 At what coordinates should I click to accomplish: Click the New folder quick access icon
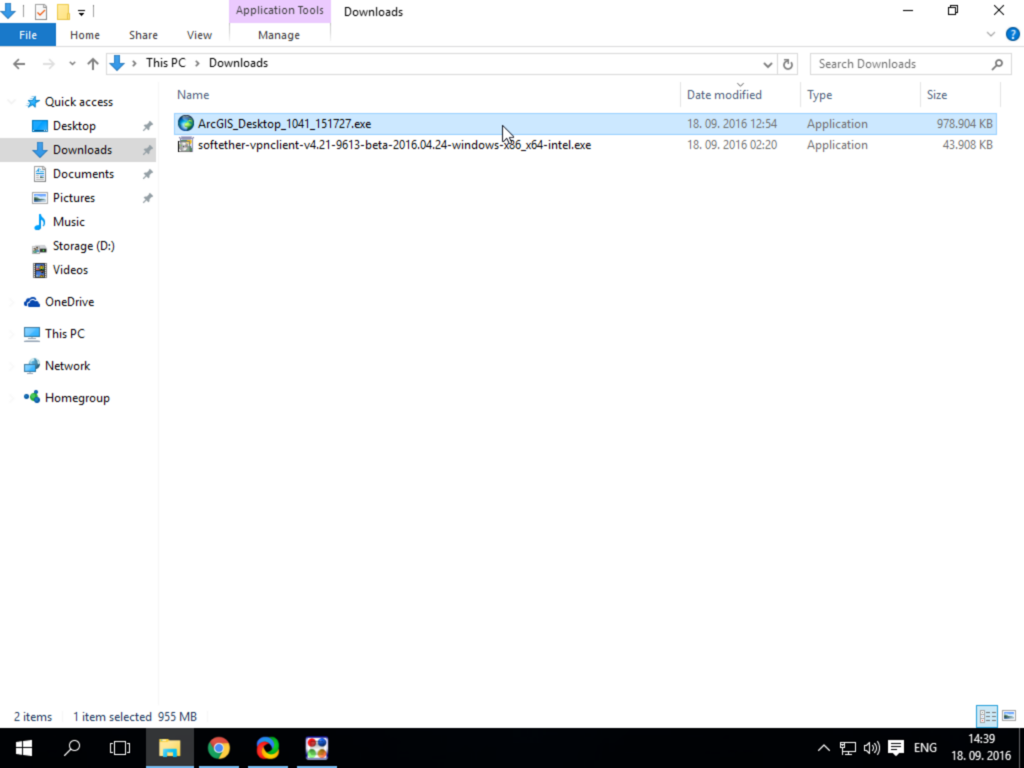[63, 11]
